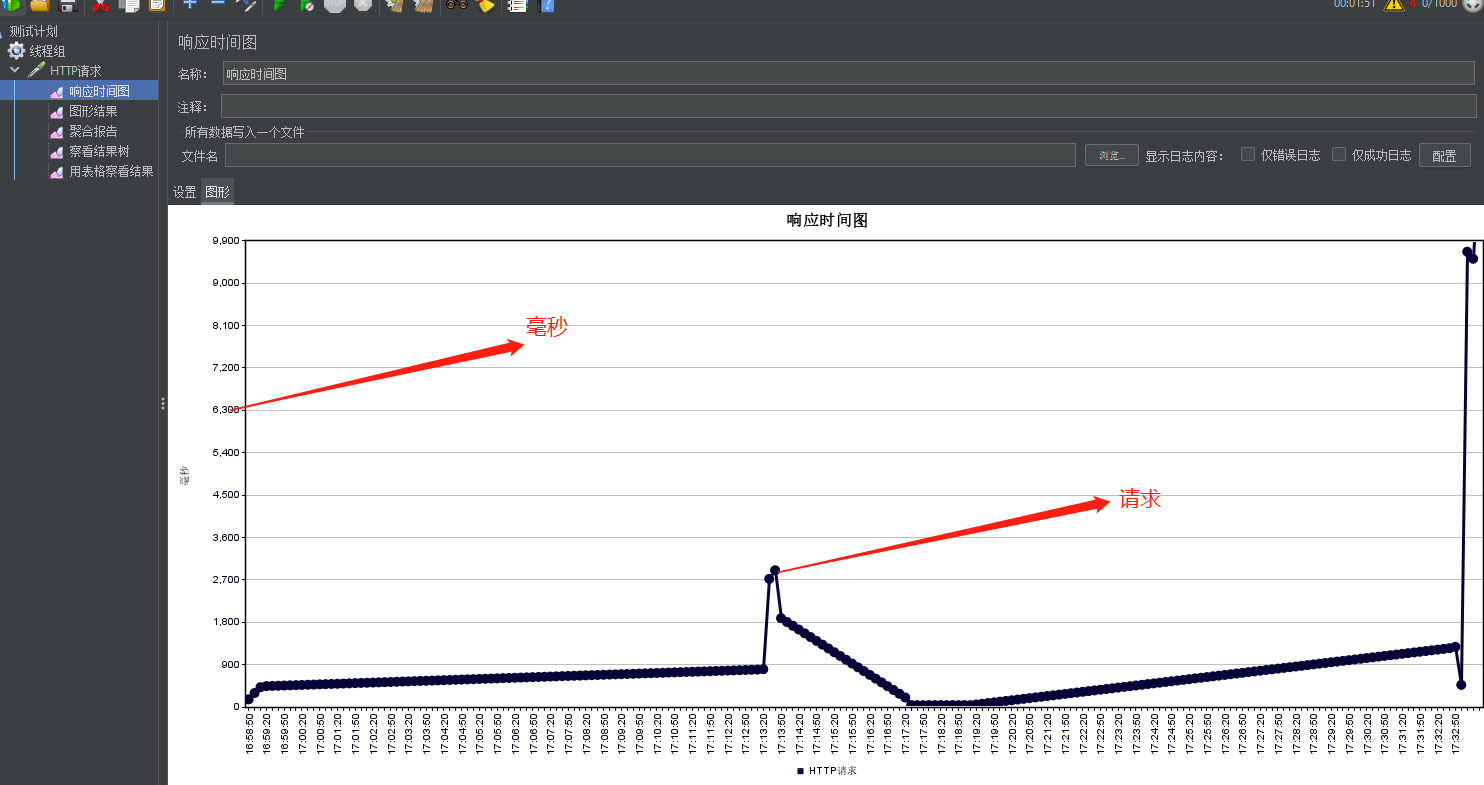
Task: Click the 4,500 label on the y-axis
Action: (x=226, y=495)
